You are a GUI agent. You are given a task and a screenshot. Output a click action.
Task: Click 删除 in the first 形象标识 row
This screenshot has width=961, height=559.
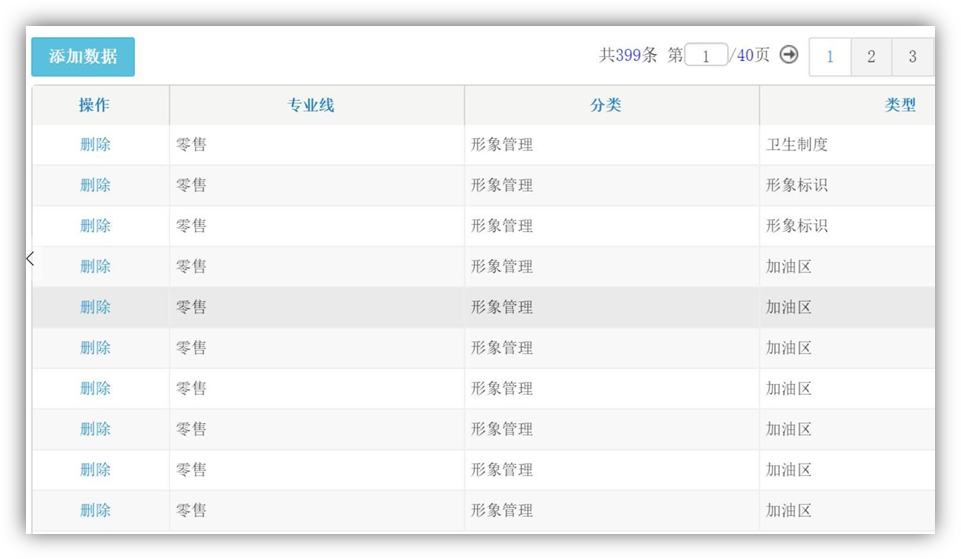click(95, 185)
